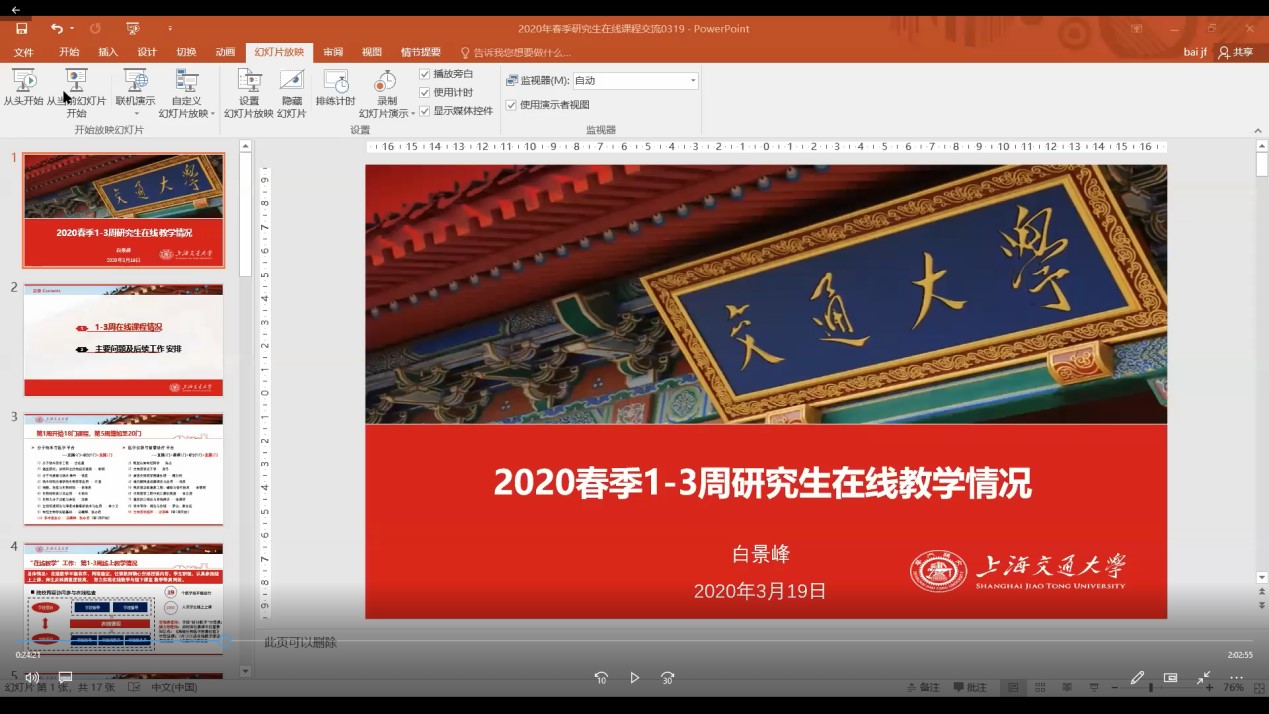This screenshot has height=714, width=1269.
Task: Select slide 2 thumbnail in the panel
Action: [x=123, y=340]
